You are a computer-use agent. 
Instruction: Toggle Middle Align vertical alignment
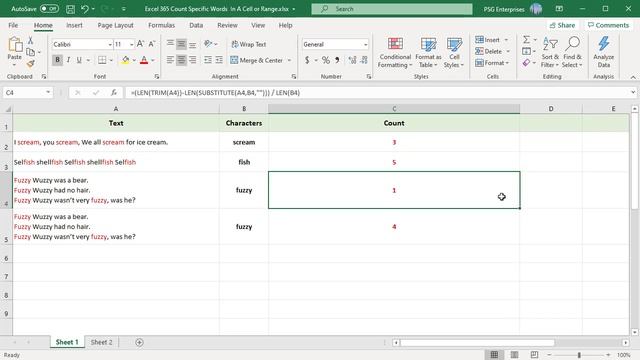click(x=181, y=44)
